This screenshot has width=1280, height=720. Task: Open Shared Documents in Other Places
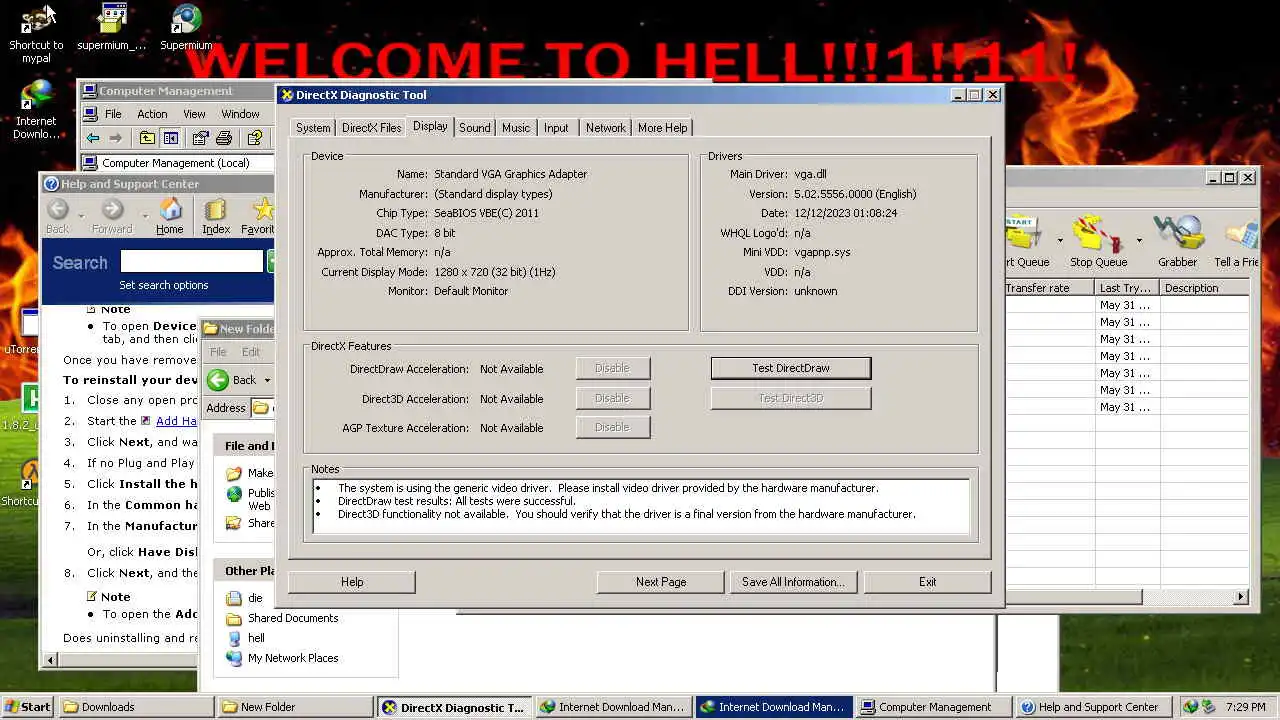[x=282, y=618]
